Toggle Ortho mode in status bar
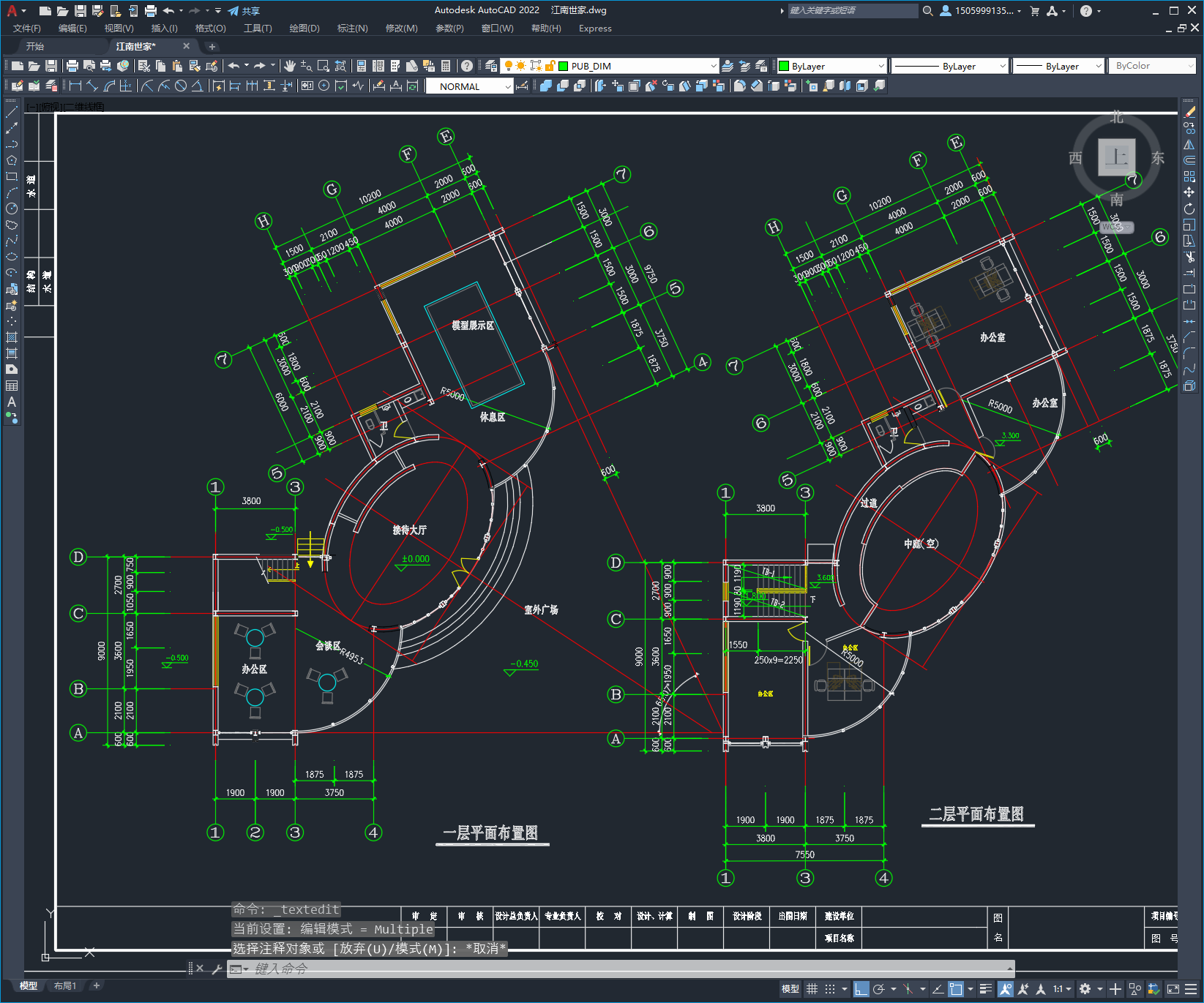 coord(861,989)
